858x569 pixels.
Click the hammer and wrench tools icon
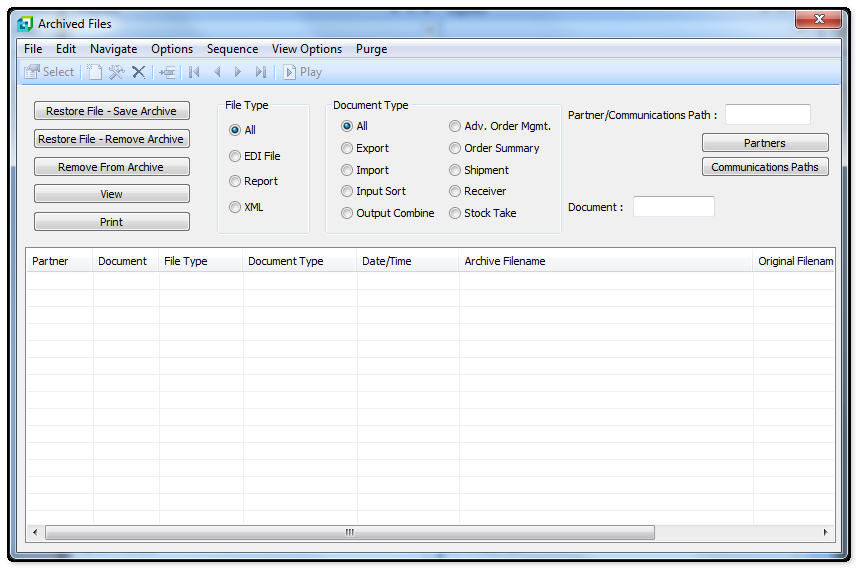coord(117,72)
